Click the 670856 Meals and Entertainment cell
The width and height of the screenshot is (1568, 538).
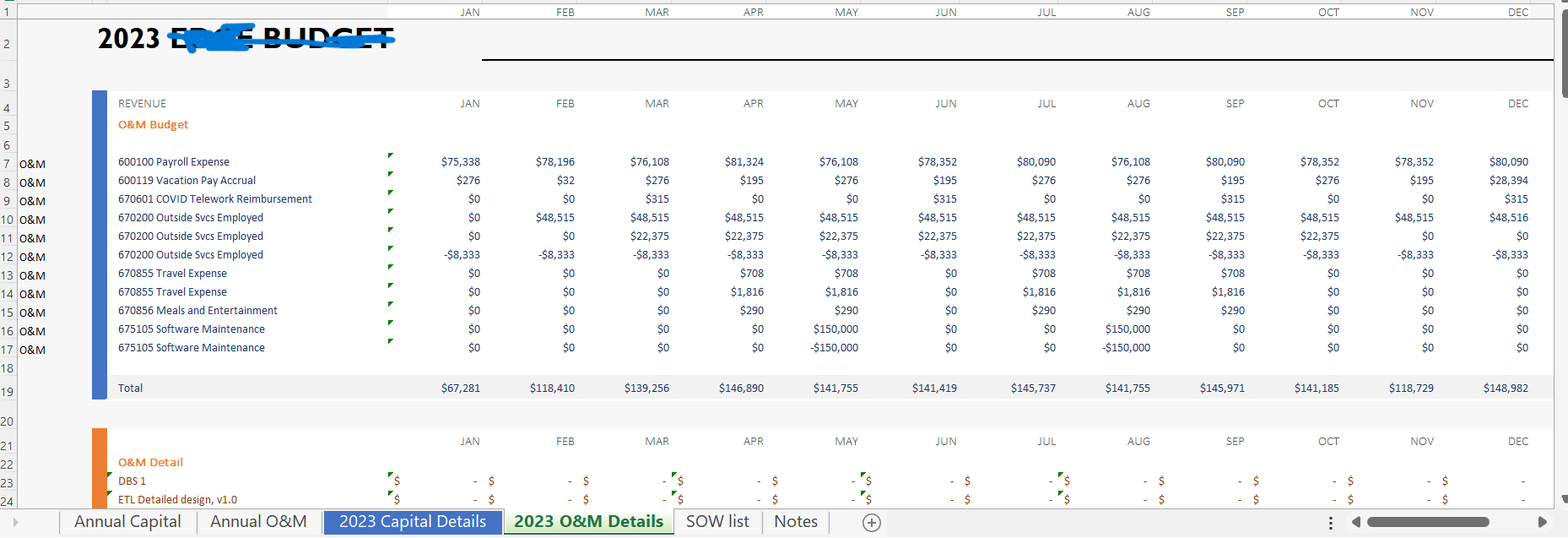(197, 311)
